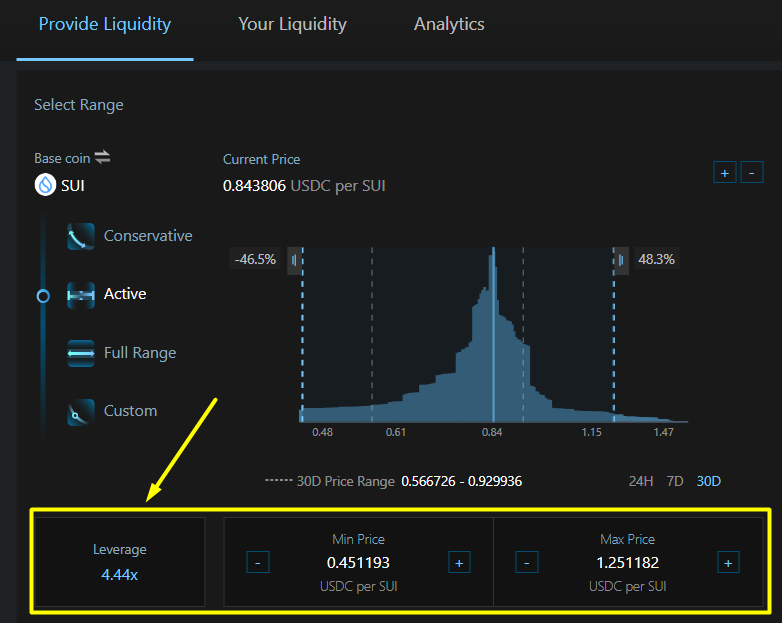Show the 24H price range
This screenshot has height=623, width=782.
click(x=641, y=481)
